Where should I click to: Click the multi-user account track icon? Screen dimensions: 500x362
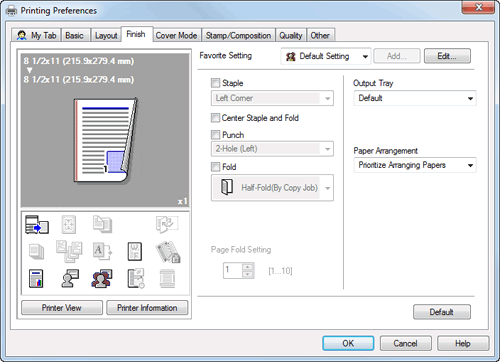pos(102,279)
